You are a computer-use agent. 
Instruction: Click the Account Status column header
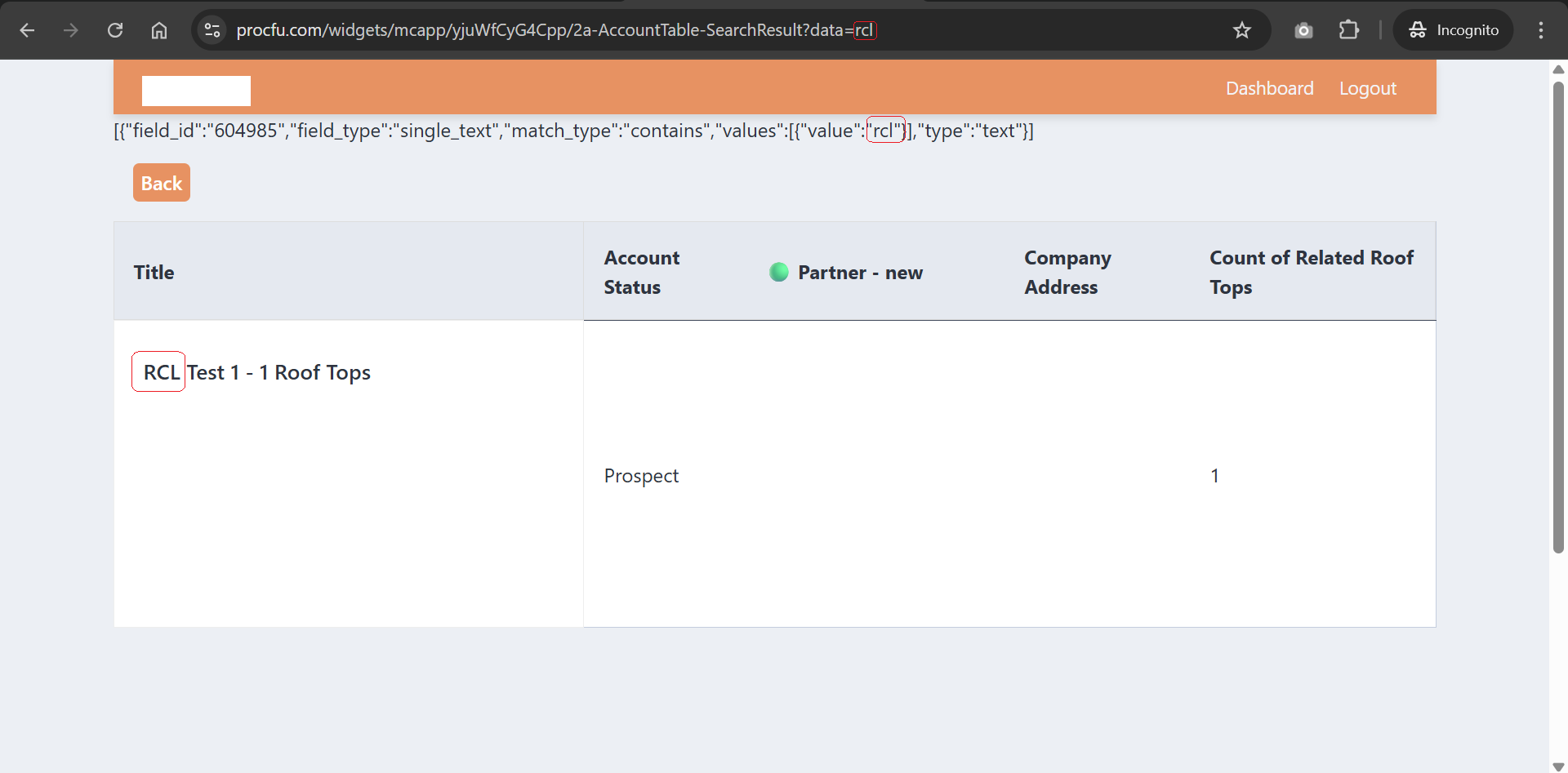pyautogui.click(x=641, y=272)
